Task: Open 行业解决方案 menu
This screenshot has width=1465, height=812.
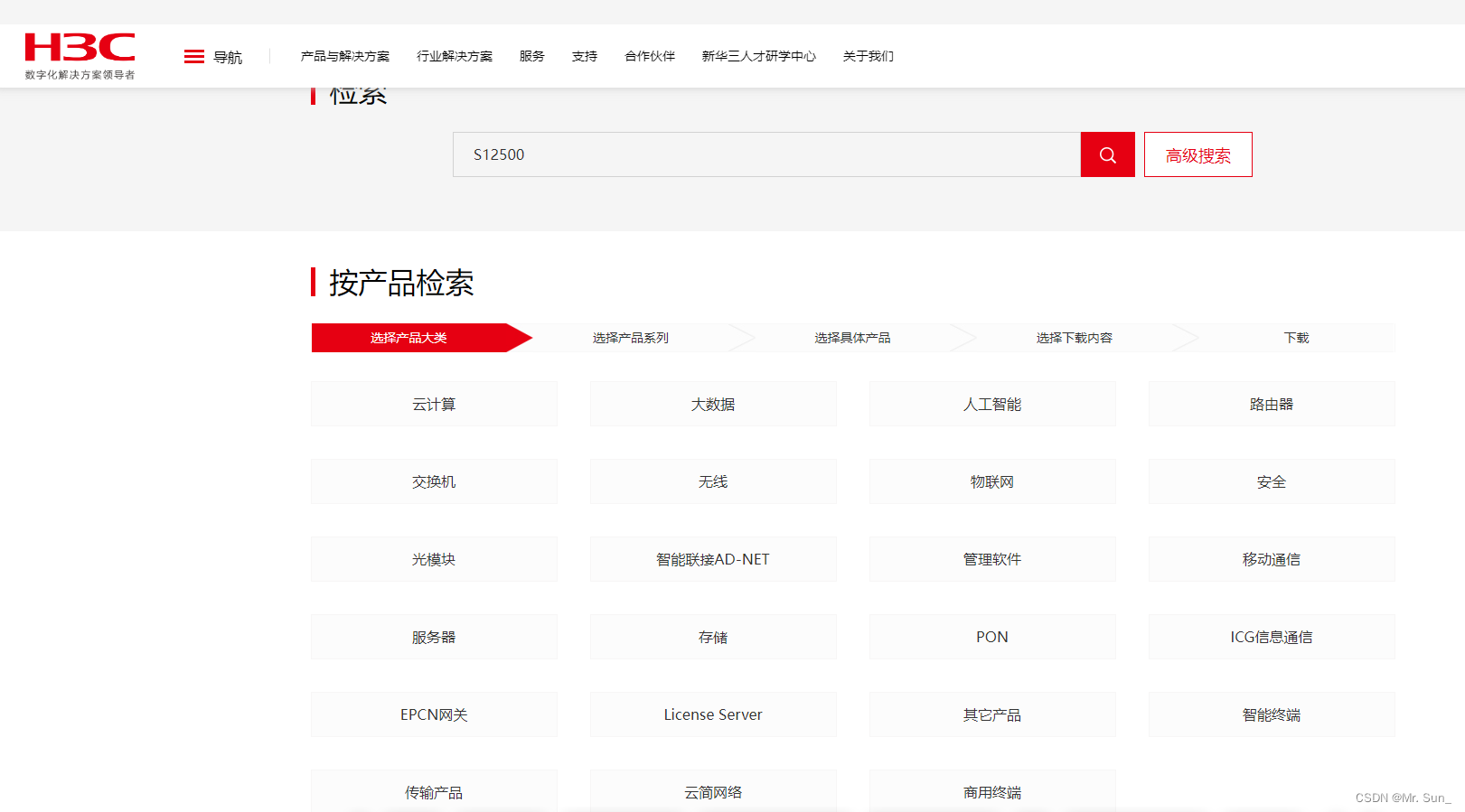Action: (455, 56)
